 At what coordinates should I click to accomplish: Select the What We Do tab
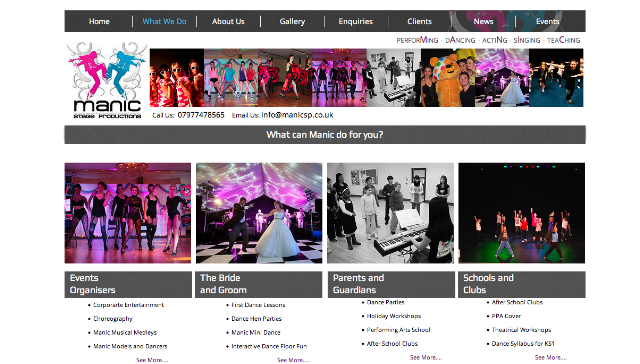[164, 21]
